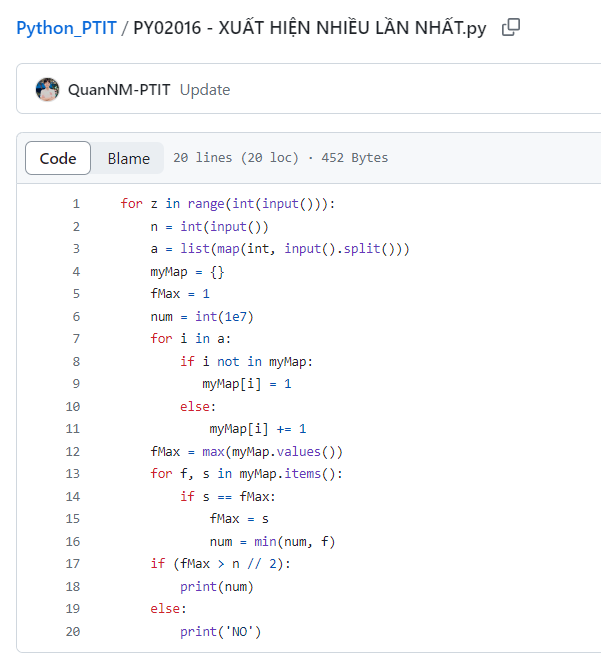Highlight line number 12 in the gutter

[x=72, y=452]
